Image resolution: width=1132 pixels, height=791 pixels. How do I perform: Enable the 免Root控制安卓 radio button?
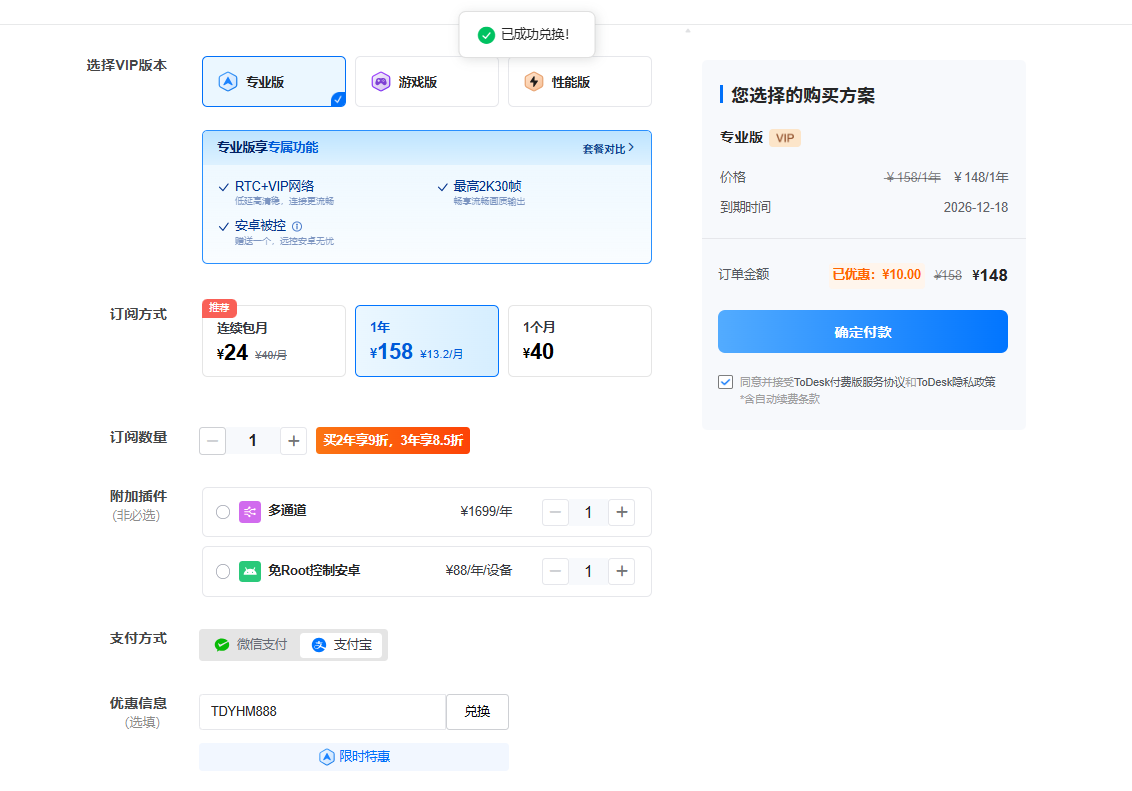click(223, 572)
